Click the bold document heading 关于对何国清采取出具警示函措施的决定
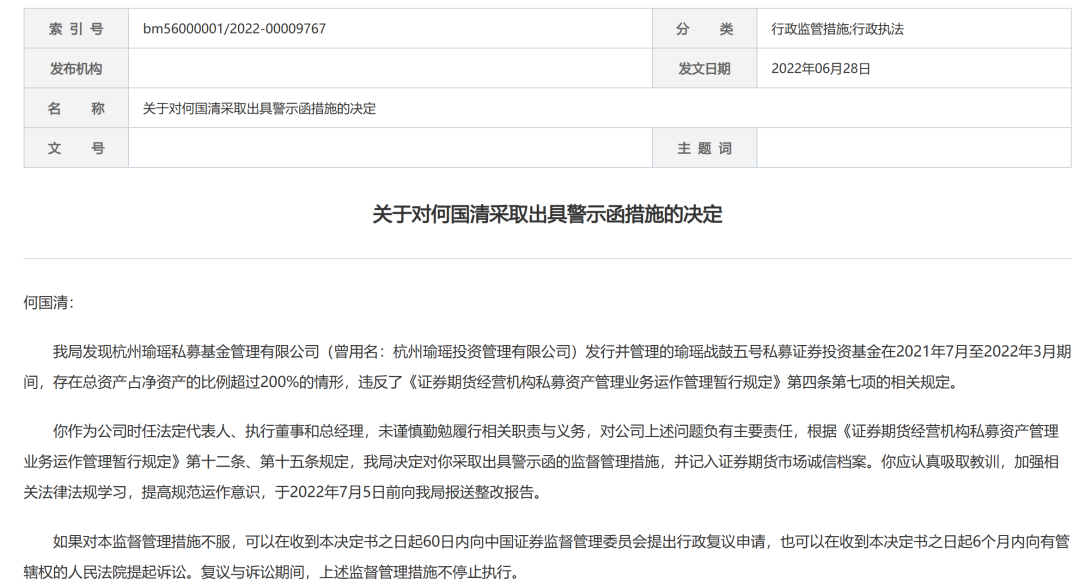This screenshot has width=1080, height=585. tap(547, 214)
